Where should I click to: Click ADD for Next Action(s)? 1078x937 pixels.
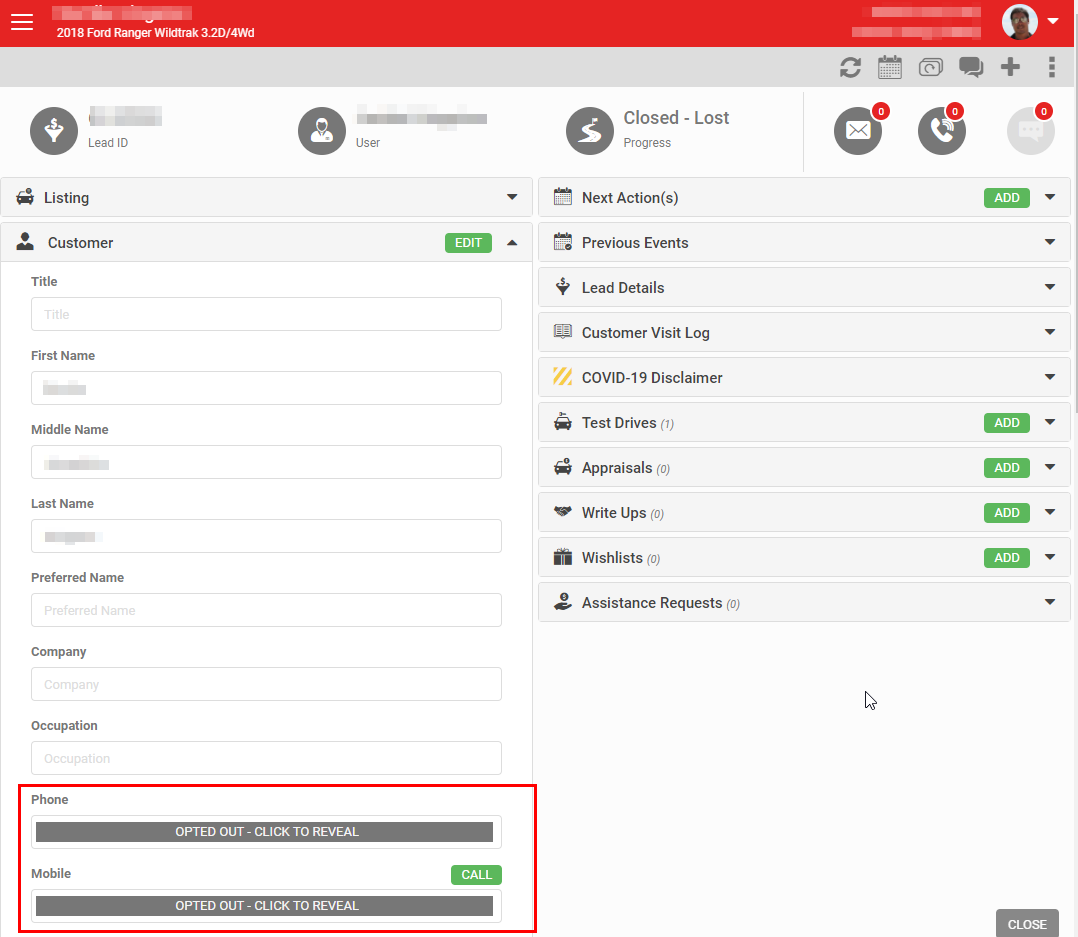(x=1006, y=198)
